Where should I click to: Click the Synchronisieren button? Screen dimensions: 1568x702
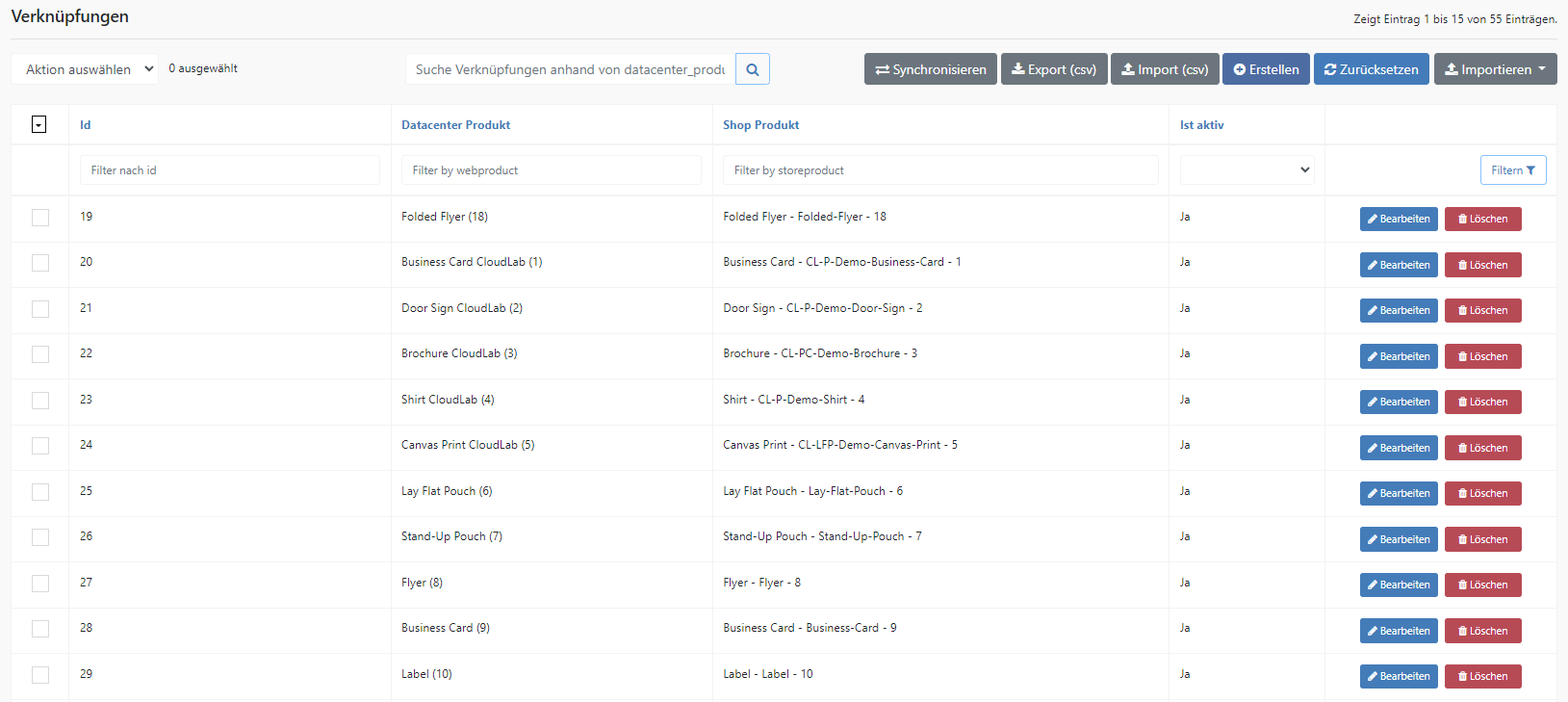(x=931, y=69)
